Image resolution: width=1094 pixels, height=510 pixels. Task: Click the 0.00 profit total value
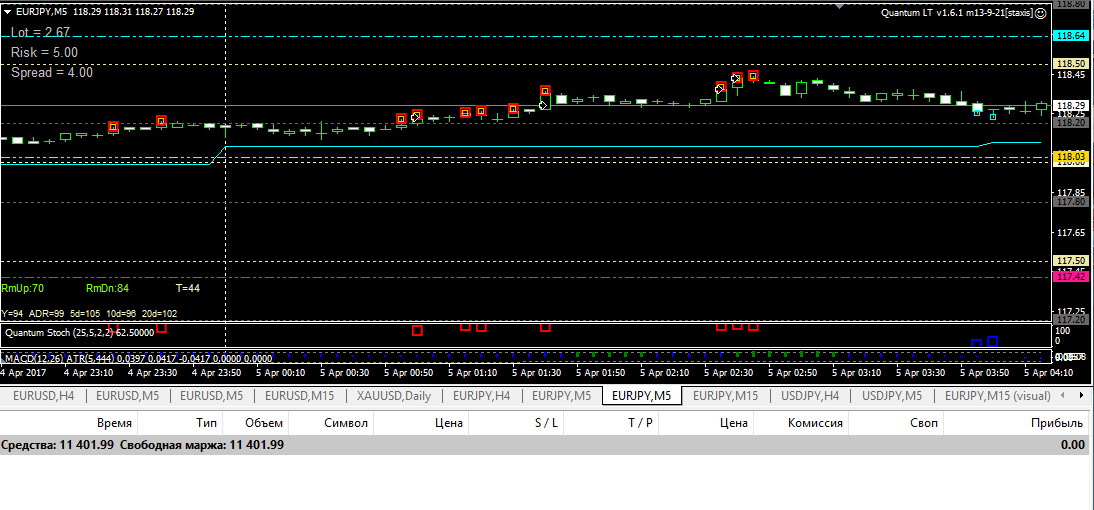1072,444
